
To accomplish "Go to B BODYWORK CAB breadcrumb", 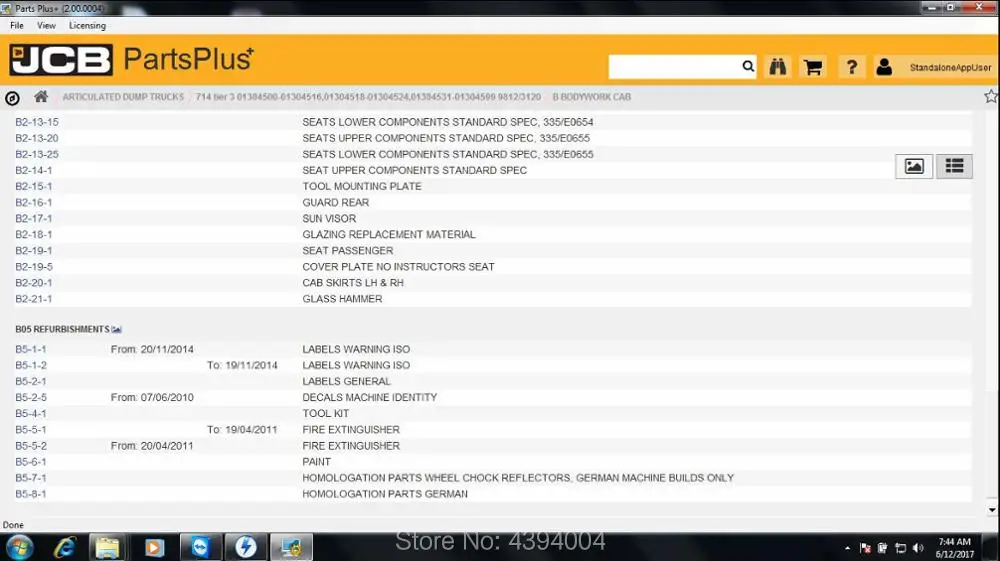I will click(591, 97).
